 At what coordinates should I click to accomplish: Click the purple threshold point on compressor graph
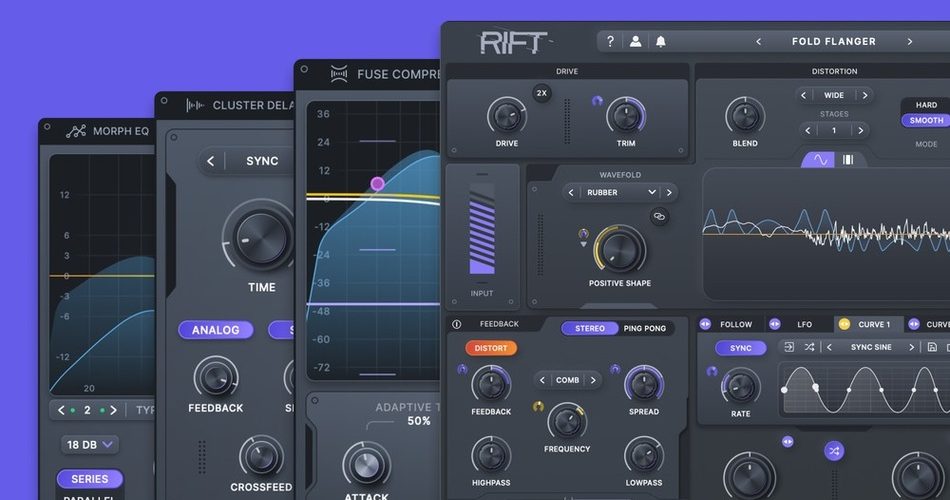pos(377,183)
